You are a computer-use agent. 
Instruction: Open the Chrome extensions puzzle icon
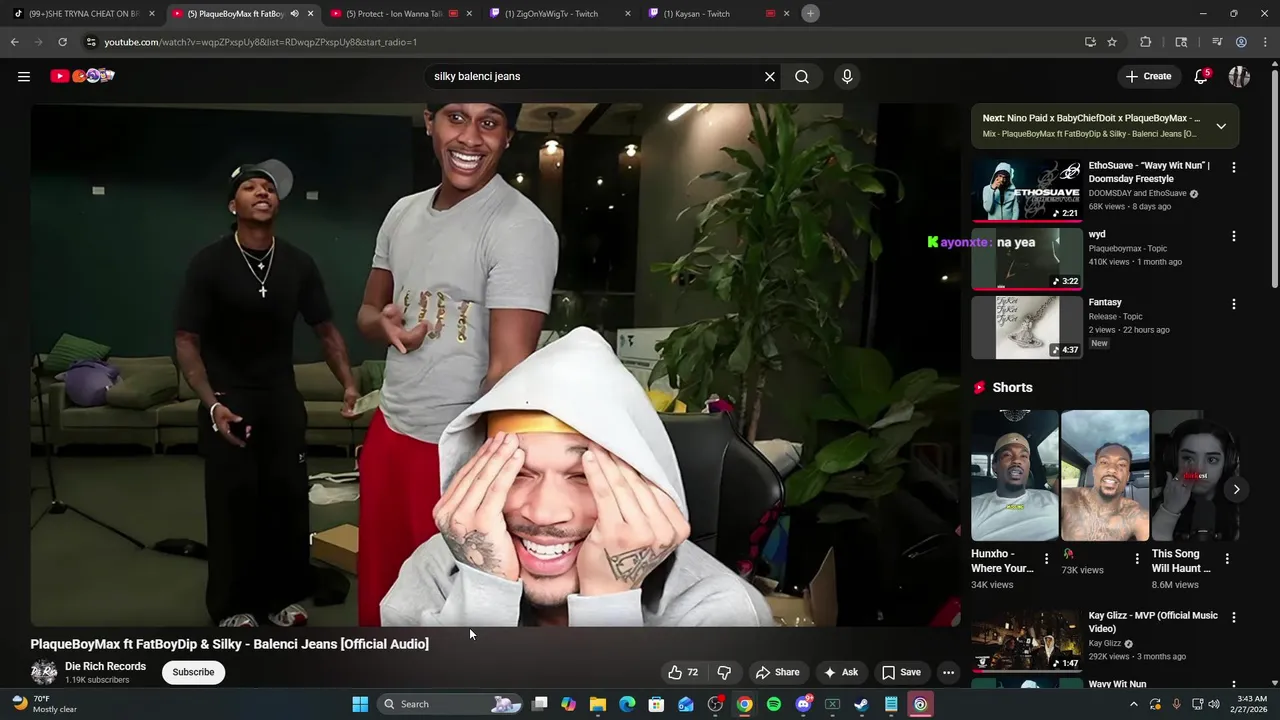[1146, 42]
